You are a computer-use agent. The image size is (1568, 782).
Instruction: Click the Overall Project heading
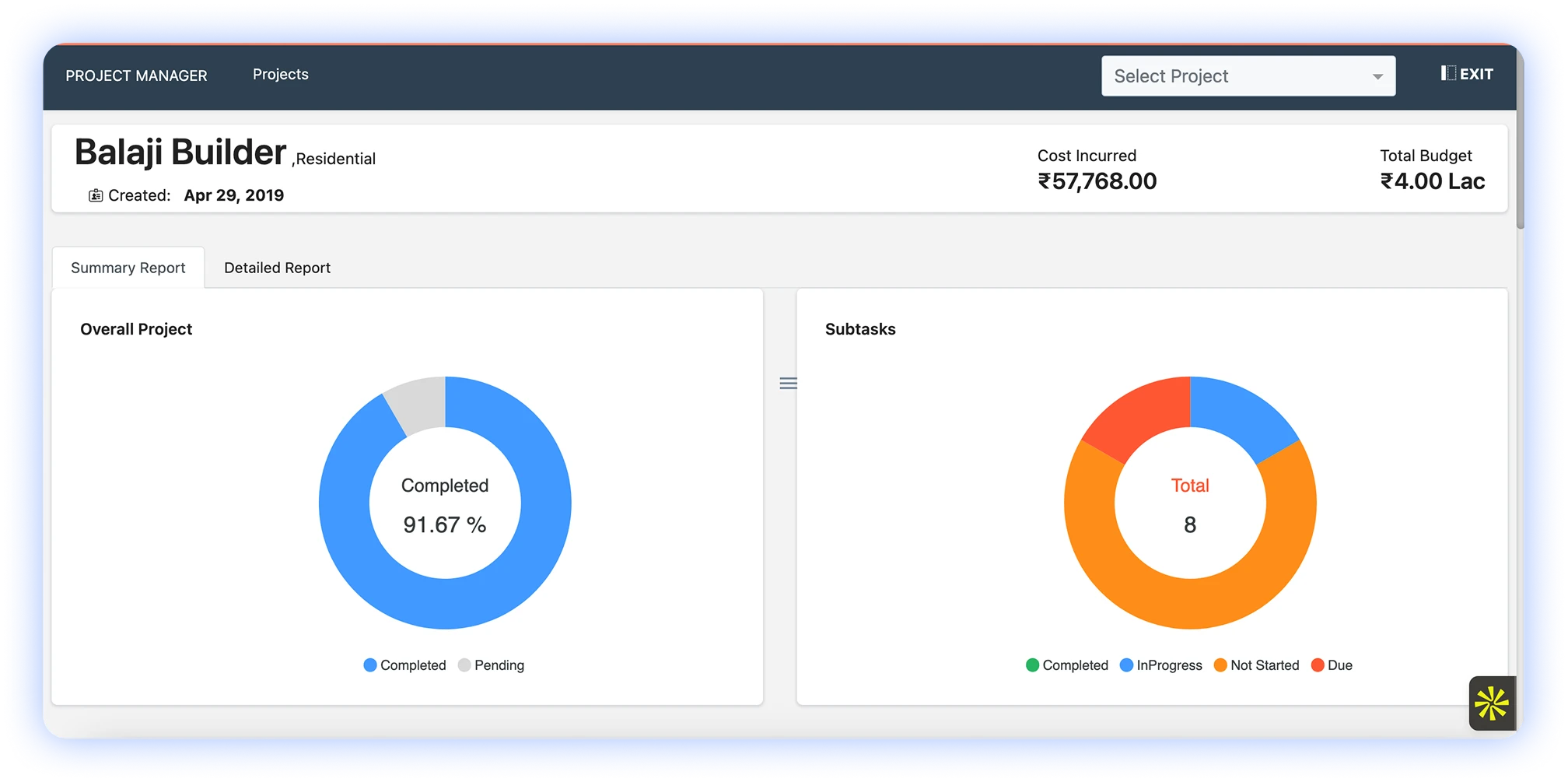pos(136,329)
